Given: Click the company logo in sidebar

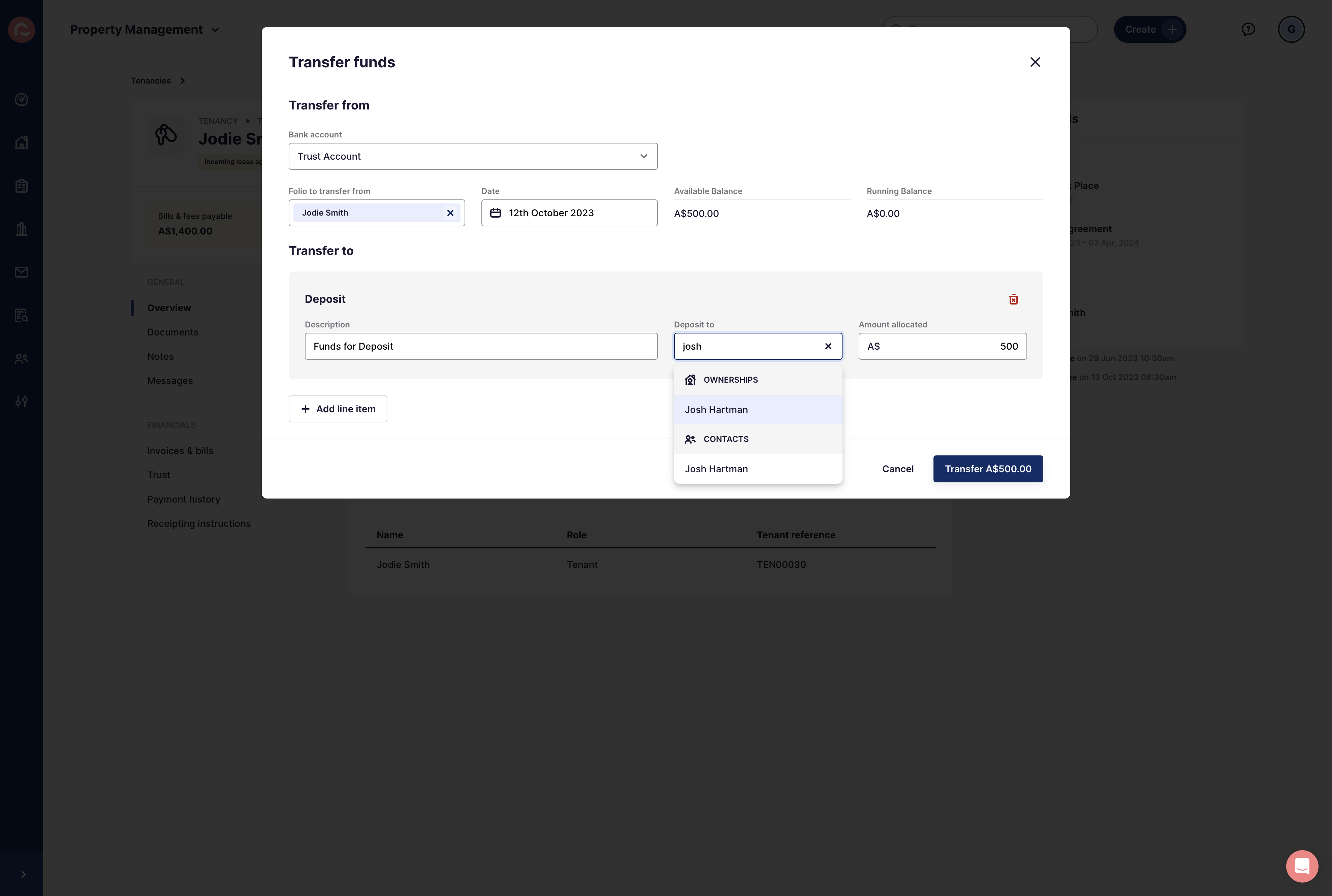Looking at the screenshot, I should (22, 30).
